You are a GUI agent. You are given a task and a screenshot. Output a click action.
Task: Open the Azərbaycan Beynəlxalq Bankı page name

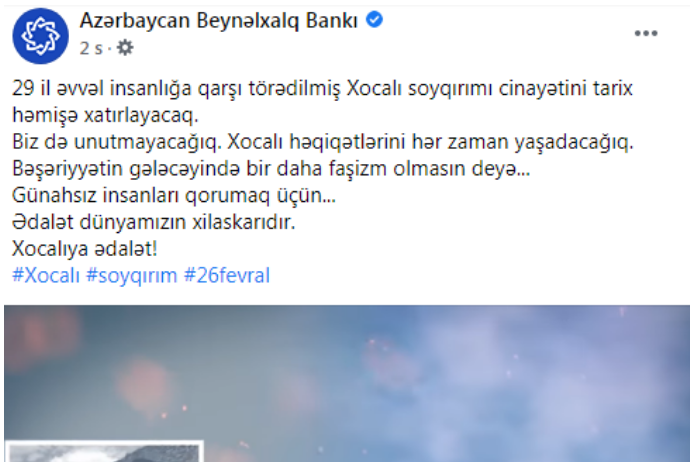click(219, 21)
